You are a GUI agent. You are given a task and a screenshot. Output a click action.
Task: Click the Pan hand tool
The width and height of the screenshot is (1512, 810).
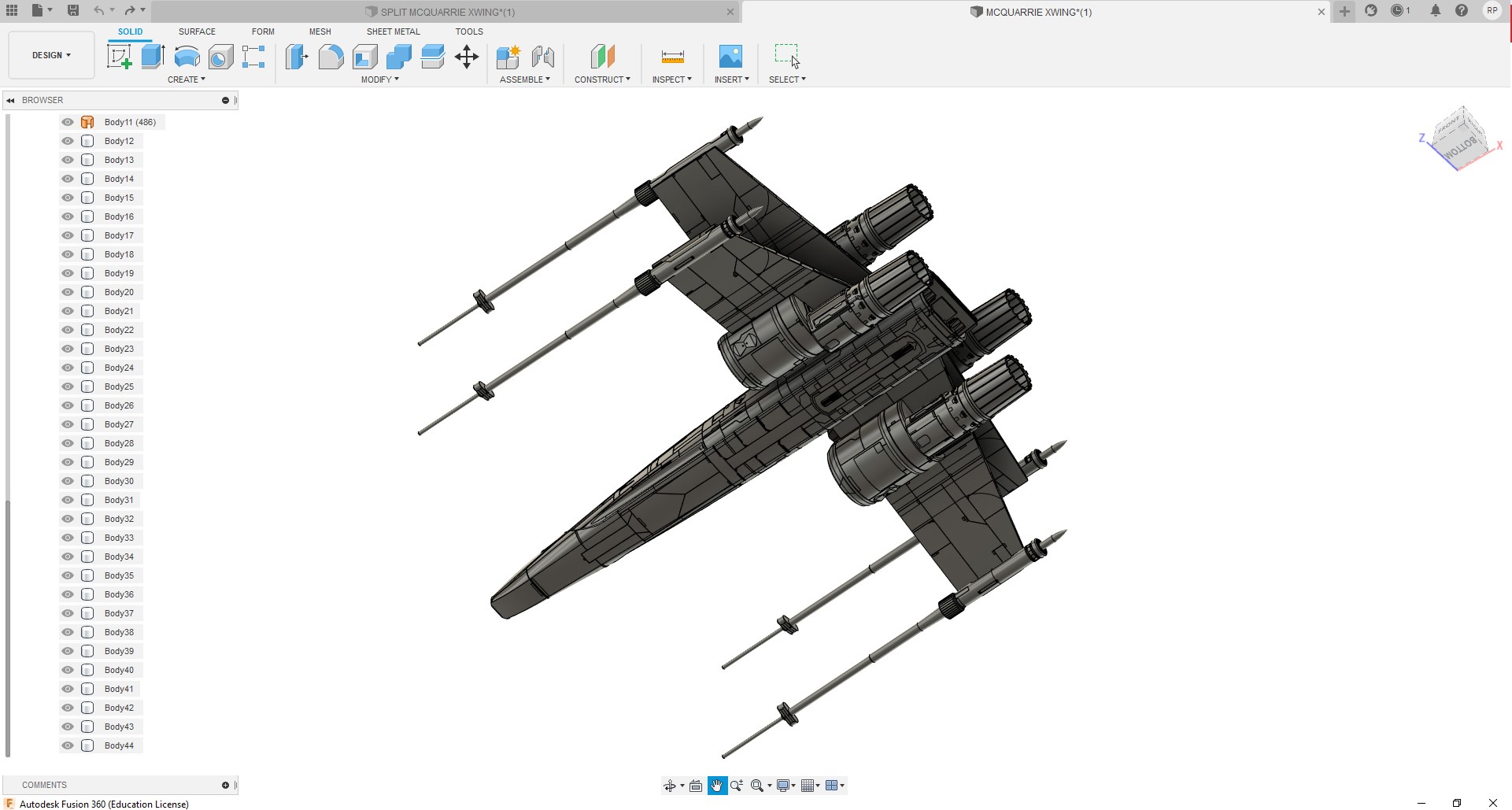(717, 786)
